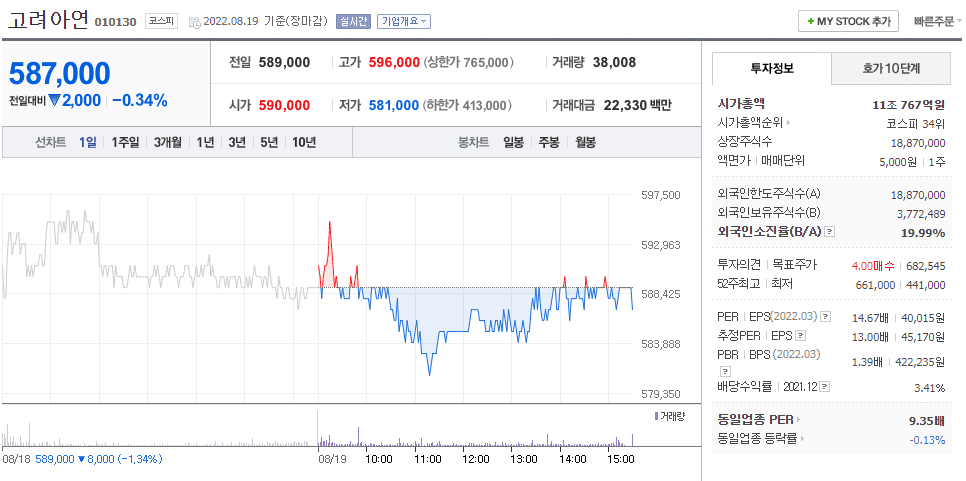Viewport: 966px width, 481px height.
Task: Click the 4.00매수 investment opinion
Action: click(873, 265)
